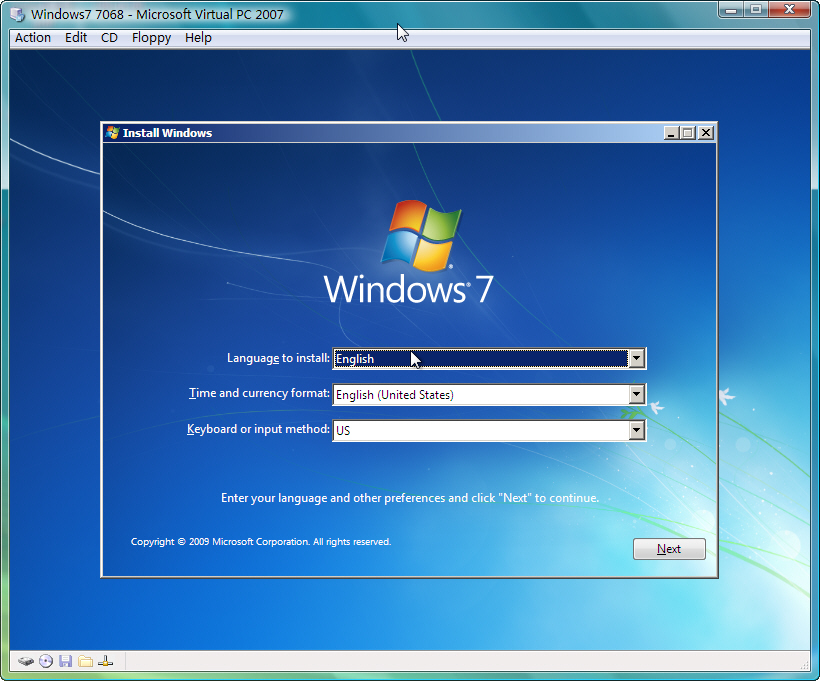Click the Microsoft copyright notice text
This screenshot has width=820, height=681.
[x=261, y=542]
